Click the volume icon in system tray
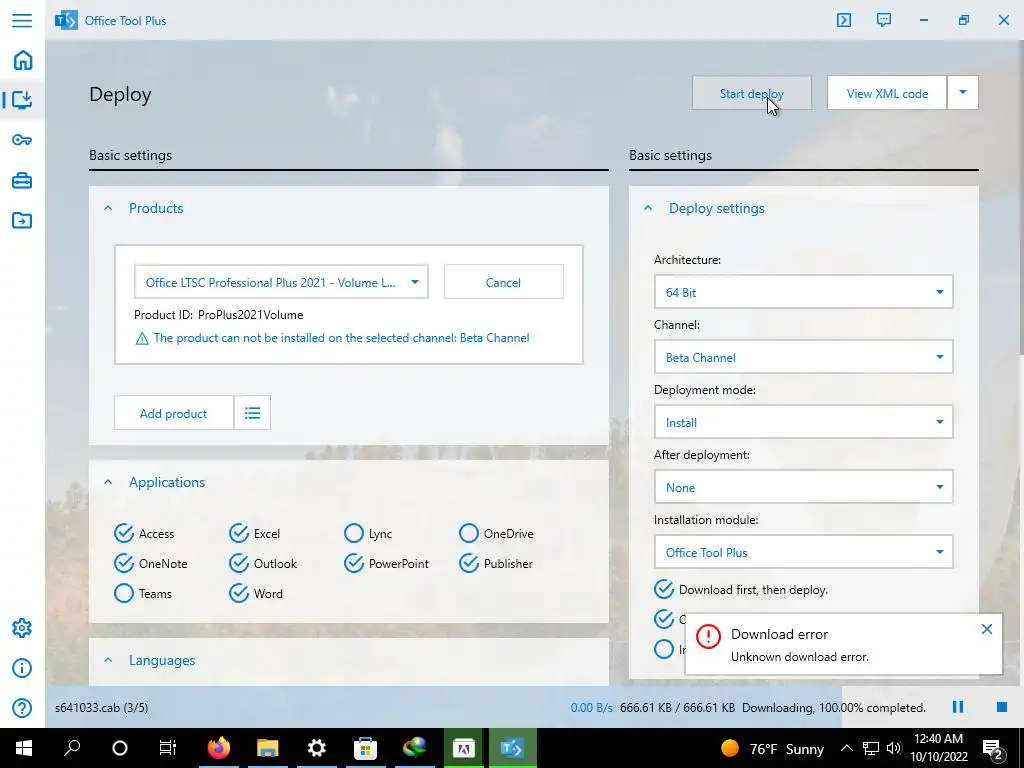Screen dimensions: 1024x768 click(894, 748)
